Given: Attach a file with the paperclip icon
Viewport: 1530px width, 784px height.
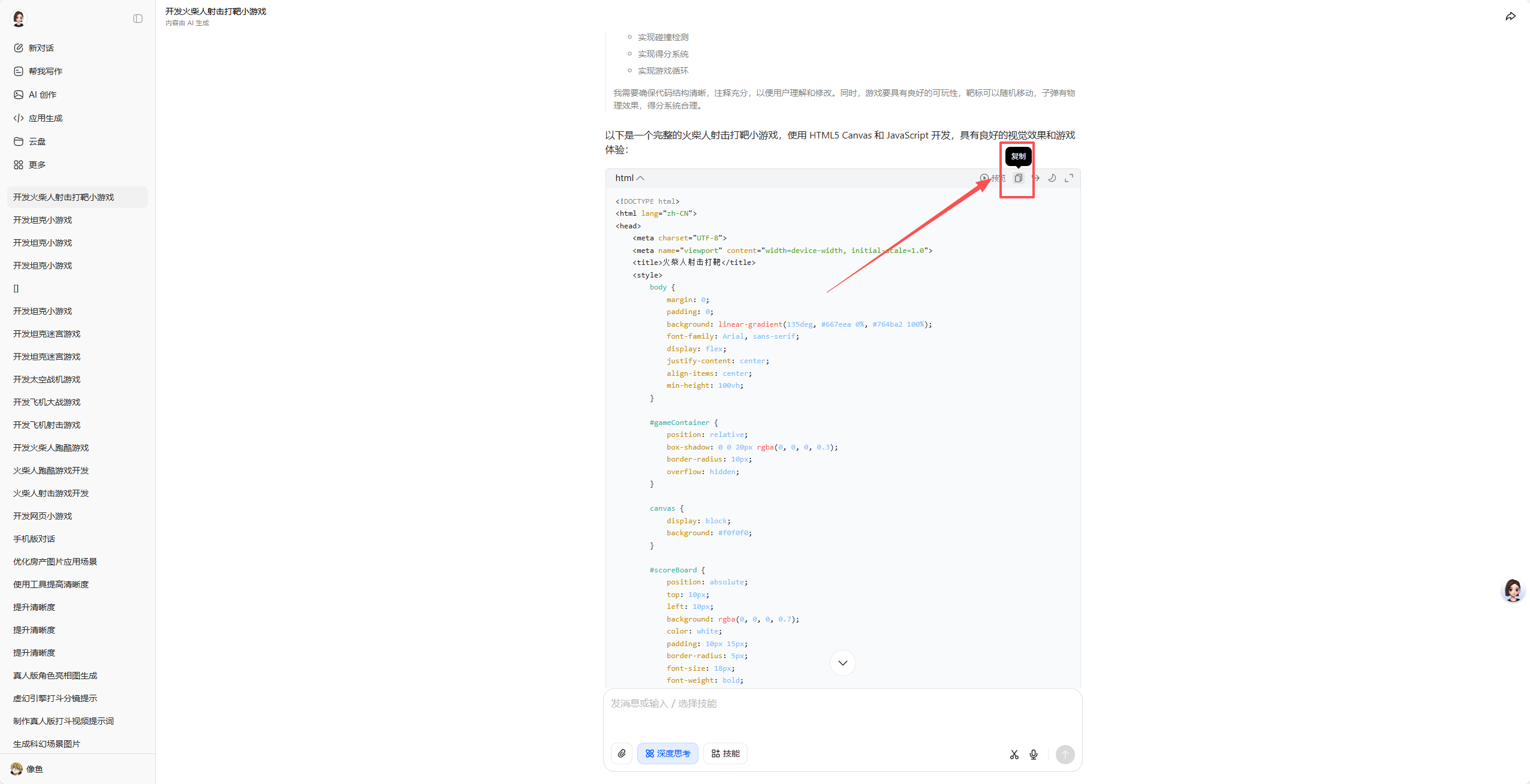Looking at the screenshot, I should [622, 753].
